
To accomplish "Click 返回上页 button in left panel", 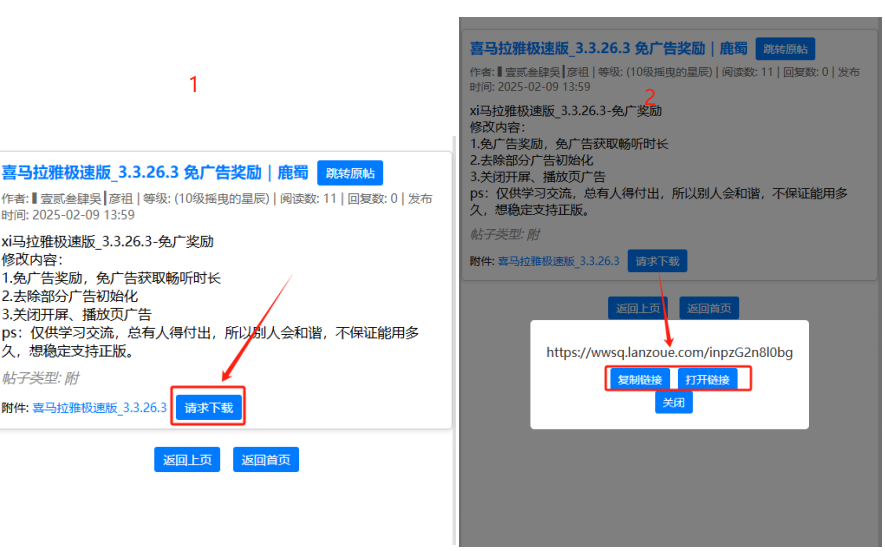I will (x=187, y=460).
